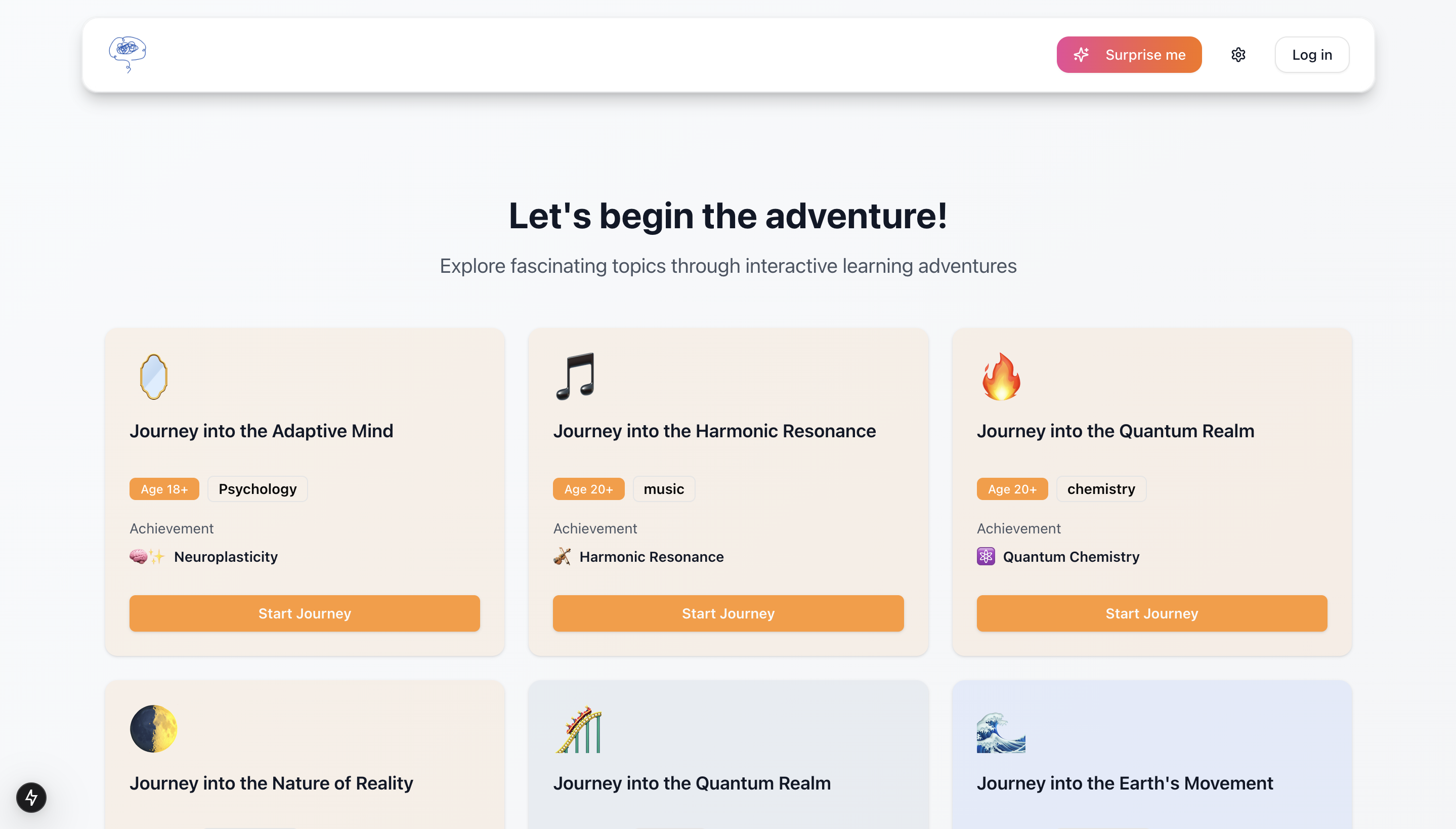Open Journey into the Earth's Movement title

tap(1124, 783)
